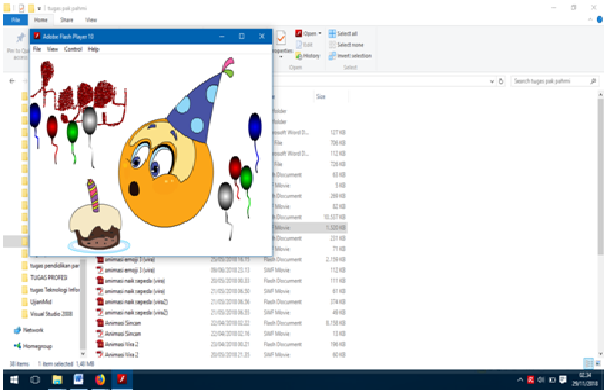Click the Network icon in navigation pane
This screenshot has width=606, height=390.
pyautogui.click(x=17, y=330)
